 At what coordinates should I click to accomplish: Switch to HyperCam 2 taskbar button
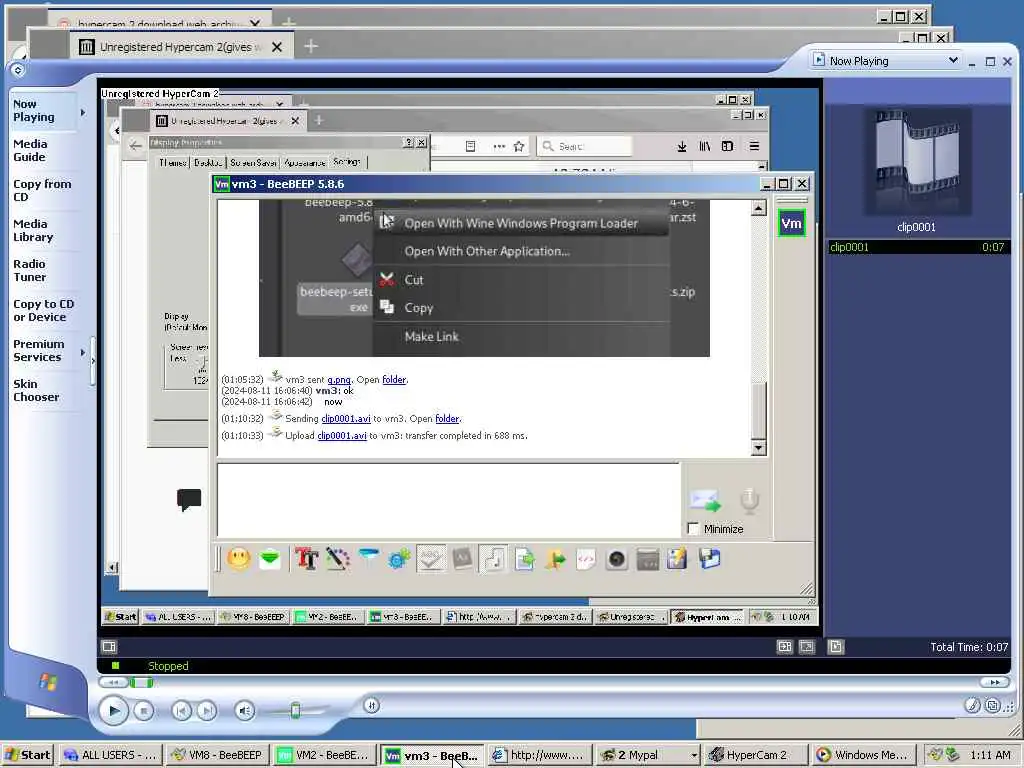pyautogui.click(x=756, y=755)
